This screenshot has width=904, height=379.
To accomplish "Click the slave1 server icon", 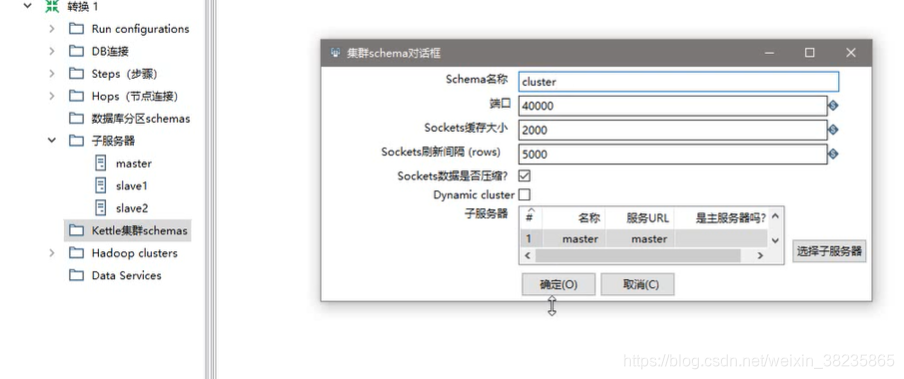I will tap(100, 186).
